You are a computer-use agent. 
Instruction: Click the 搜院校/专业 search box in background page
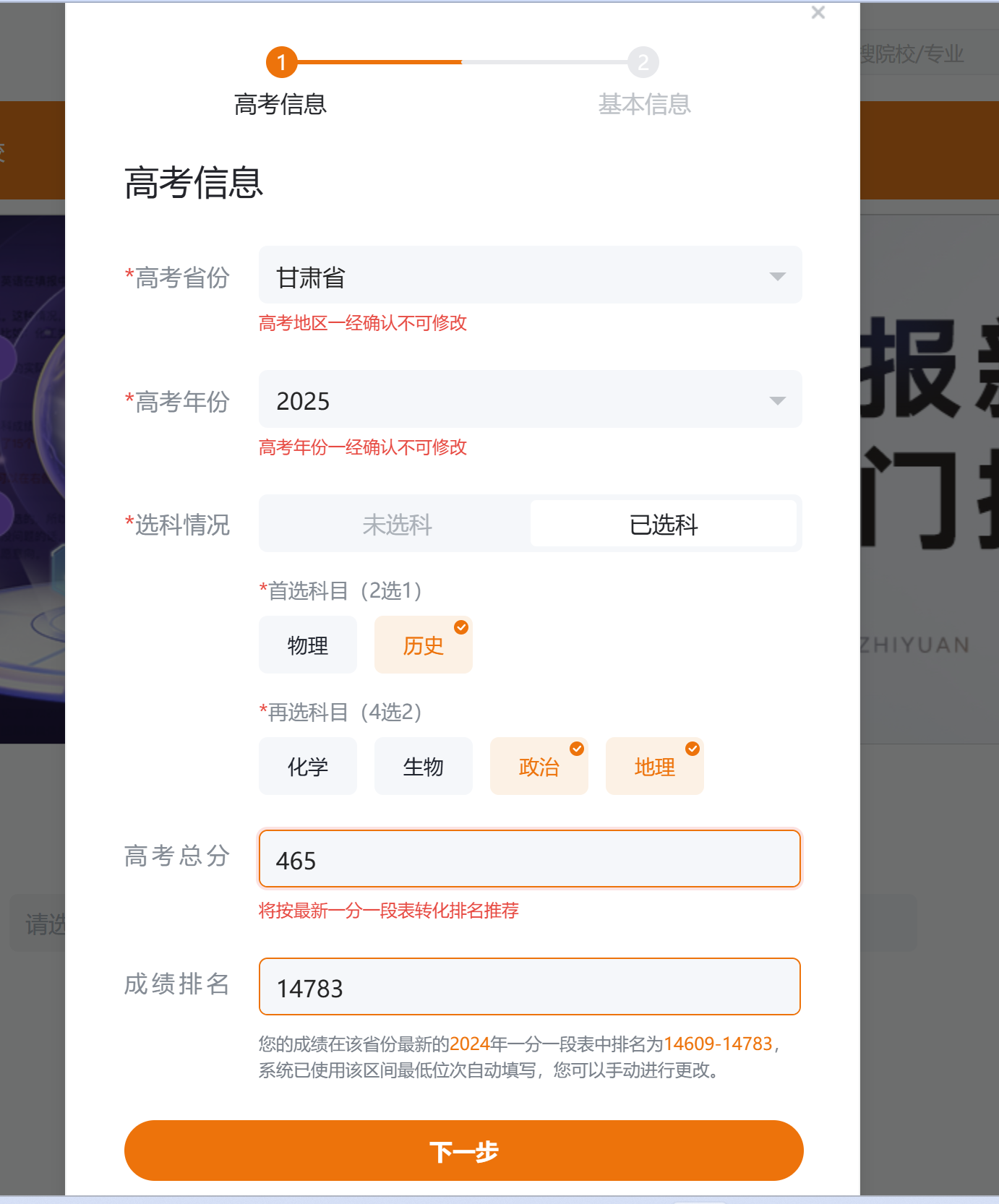(x=930, y=53)
